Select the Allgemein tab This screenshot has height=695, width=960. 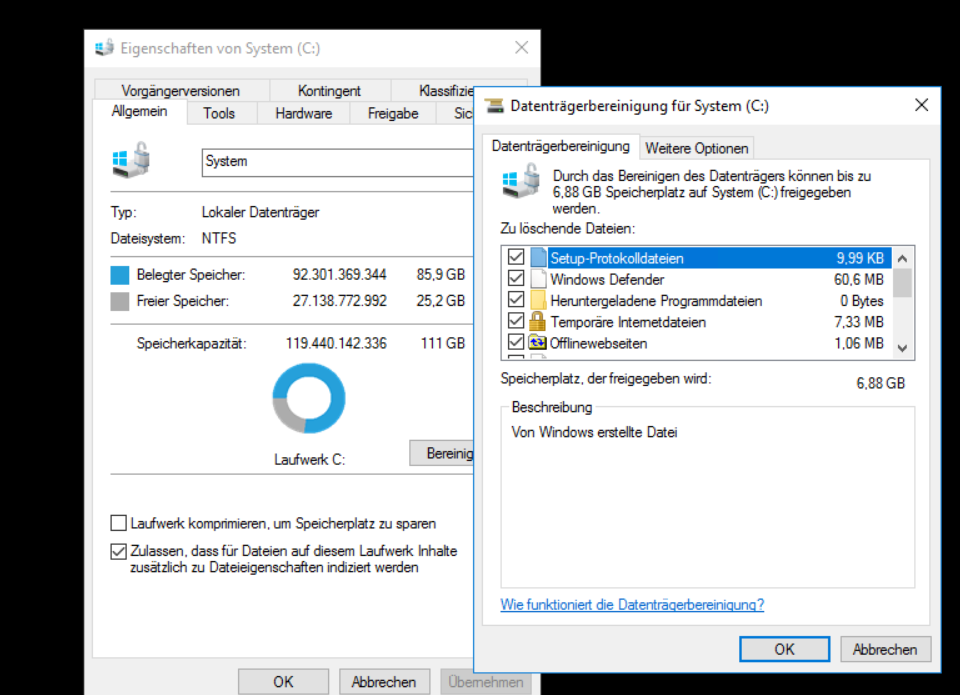coord(140,111)
